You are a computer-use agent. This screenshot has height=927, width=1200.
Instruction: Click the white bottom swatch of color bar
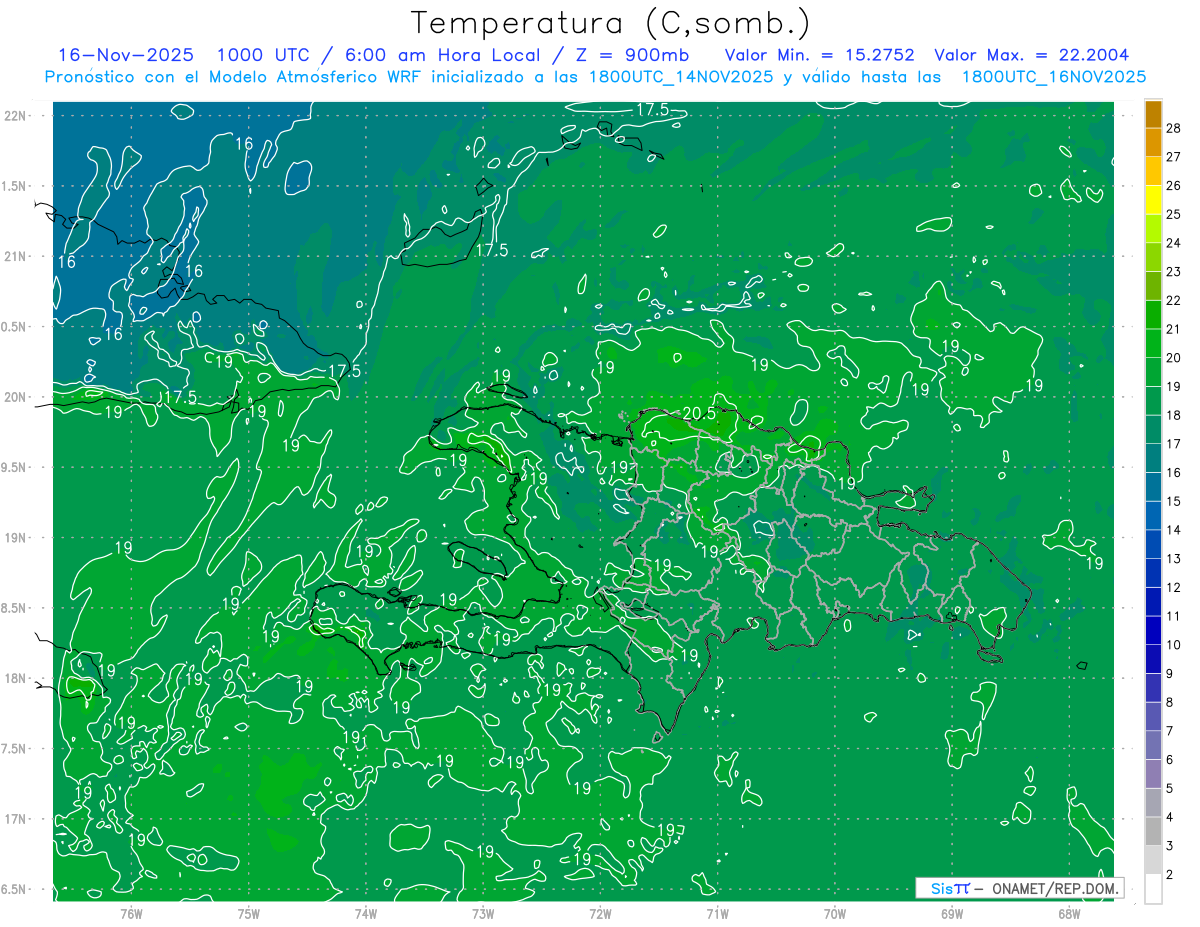click(x=1153, y=889)
